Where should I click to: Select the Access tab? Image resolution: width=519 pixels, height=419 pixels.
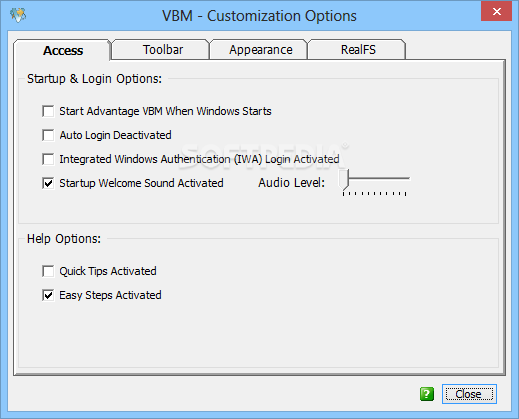tap(62, 50)
